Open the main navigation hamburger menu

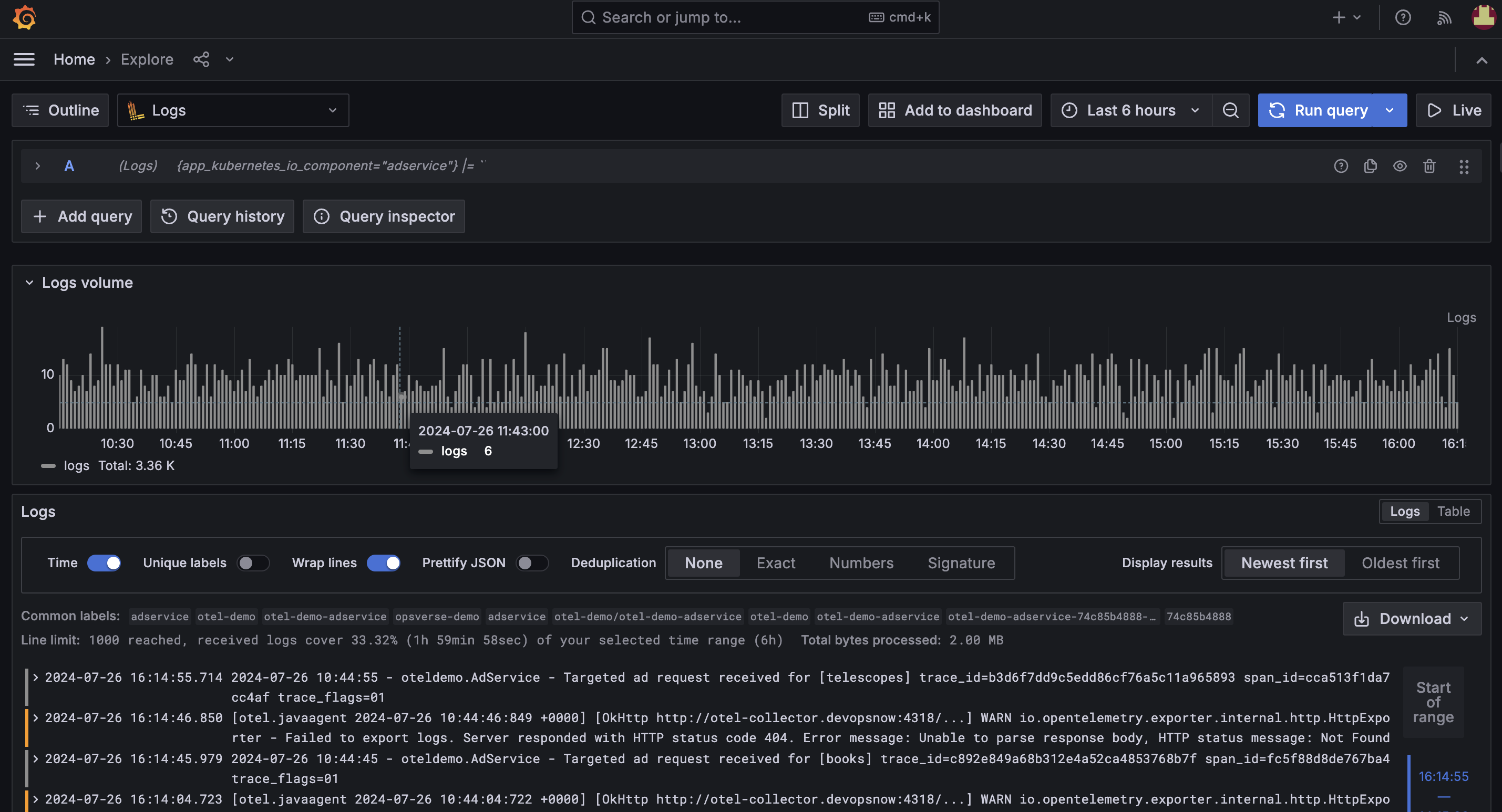tap(24, 59)
